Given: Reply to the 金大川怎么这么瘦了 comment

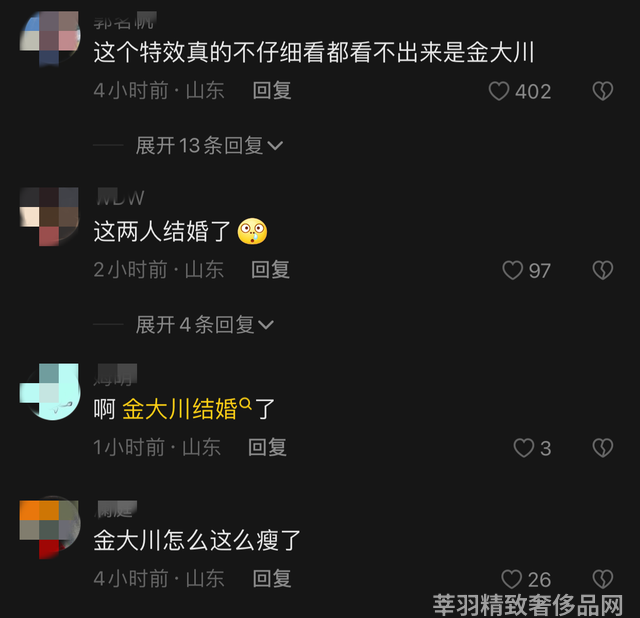Looking at the screenshot, I should (272, 579).
